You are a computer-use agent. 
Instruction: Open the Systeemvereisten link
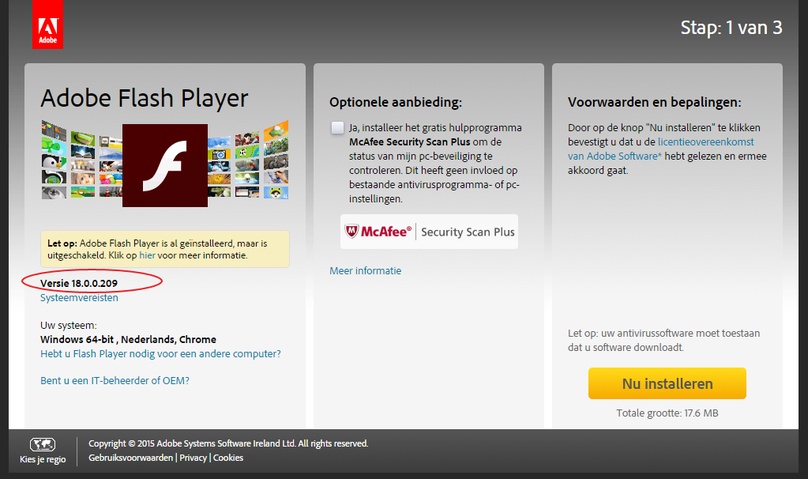click(79, 298)
